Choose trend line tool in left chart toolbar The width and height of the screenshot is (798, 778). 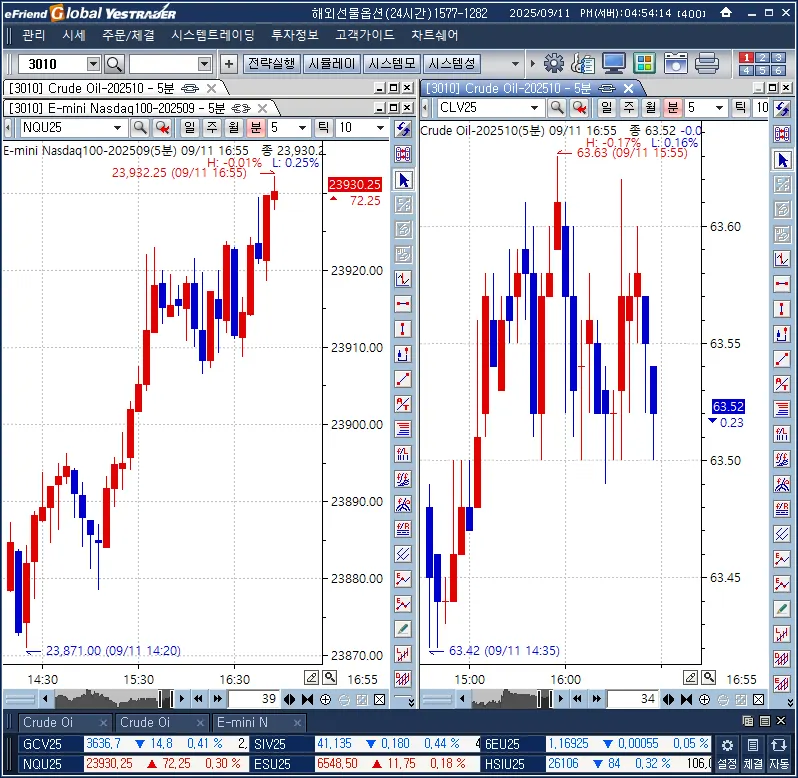403,379
